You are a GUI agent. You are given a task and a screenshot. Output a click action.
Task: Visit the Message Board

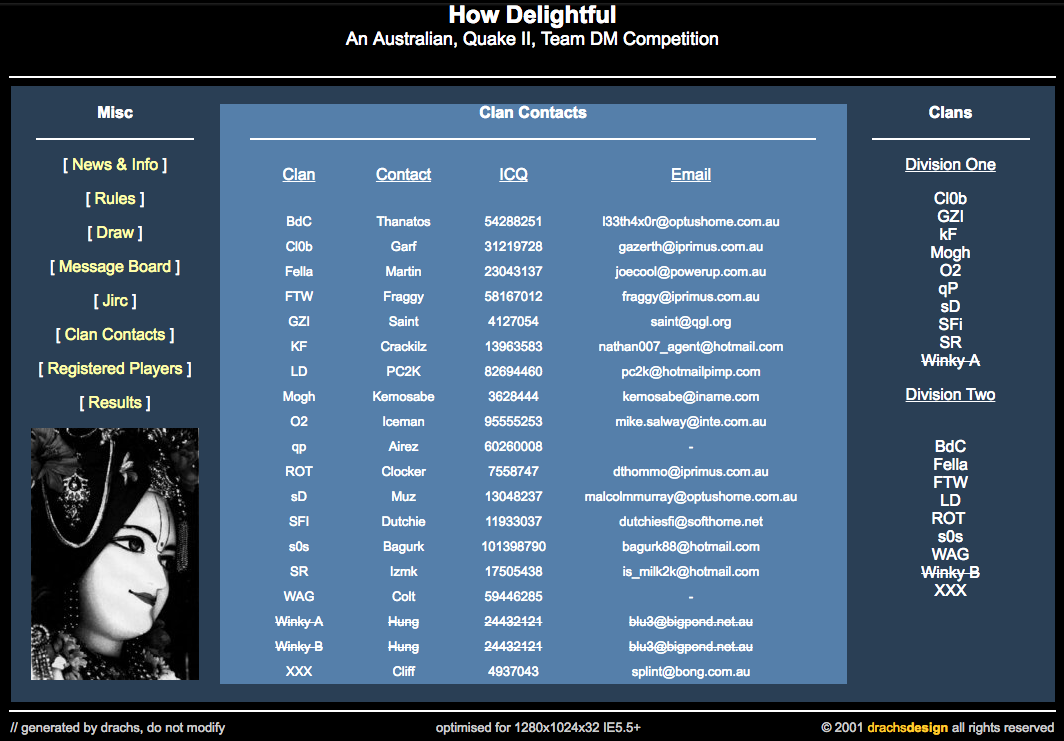click(x=115, y=267)
